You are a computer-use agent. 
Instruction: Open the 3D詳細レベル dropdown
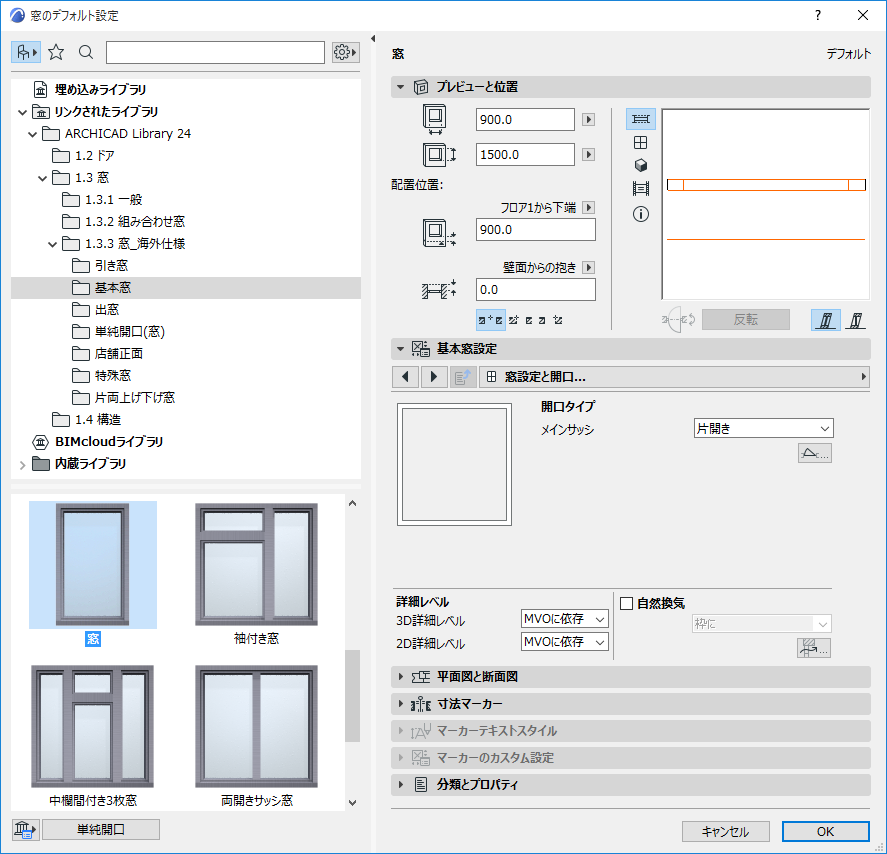(563, 618)
